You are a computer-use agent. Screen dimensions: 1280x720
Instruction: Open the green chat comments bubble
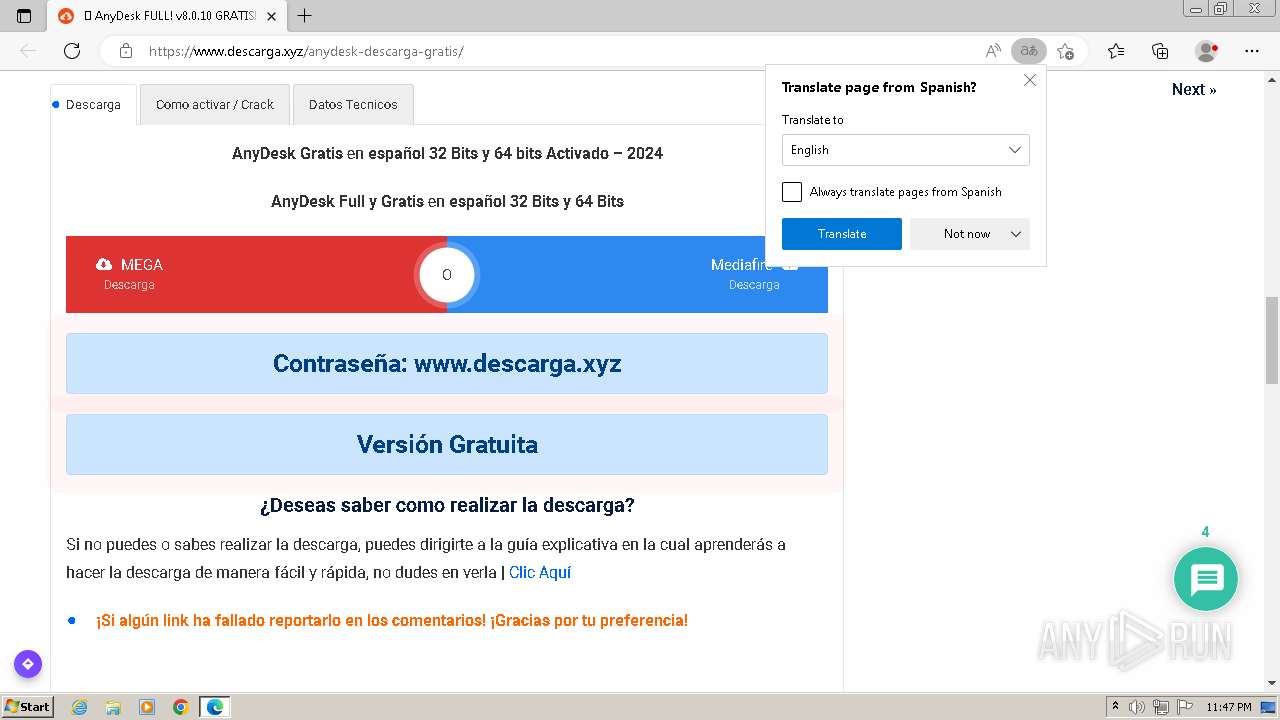(x=1206, y=579)
